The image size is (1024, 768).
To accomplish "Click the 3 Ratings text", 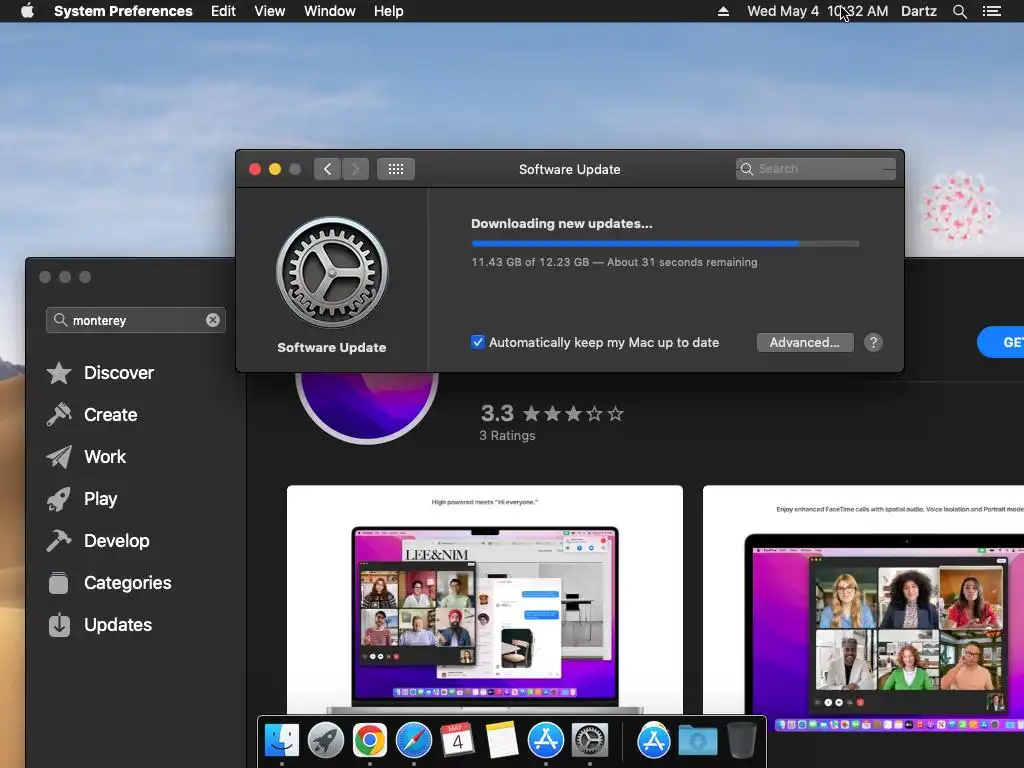I will point(507,436).
